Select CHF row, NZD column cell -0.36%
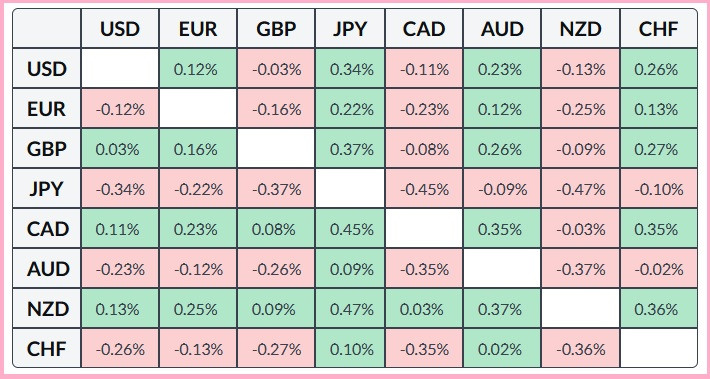The height and width of the screenshot is (379, 710). (580, 349)
